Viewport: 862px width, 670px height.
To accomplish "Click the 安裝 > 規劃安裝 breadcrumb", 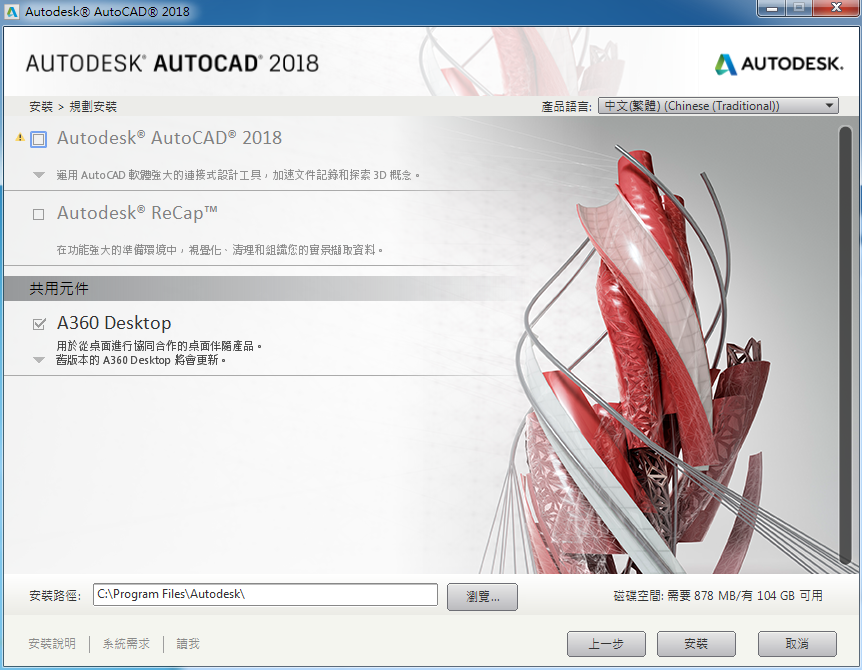I will (73, 107).
